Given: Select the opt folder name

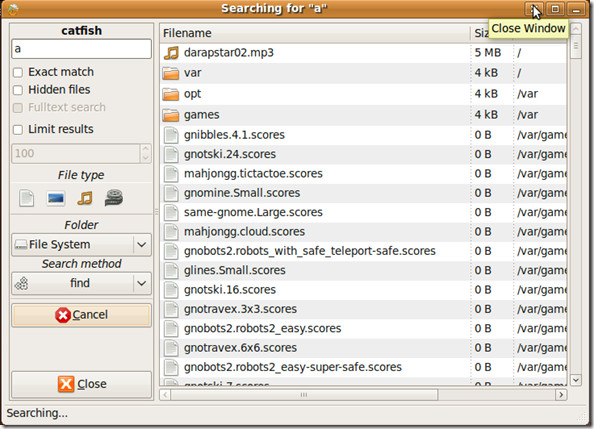Looking at the screenshot, I should pos(192,94).
